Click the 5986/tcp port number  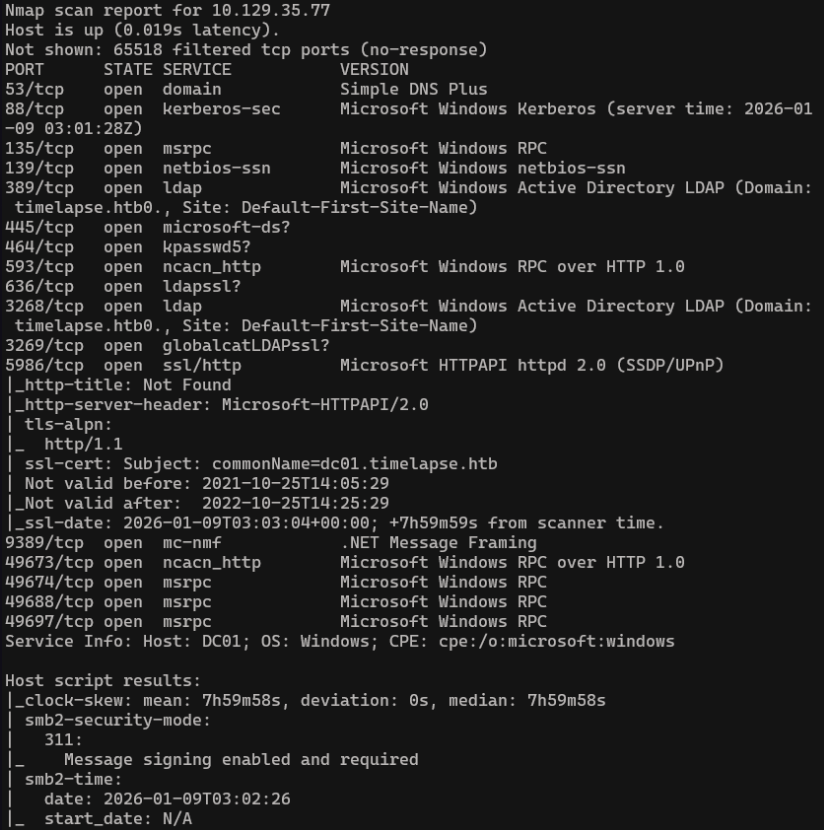44,365
